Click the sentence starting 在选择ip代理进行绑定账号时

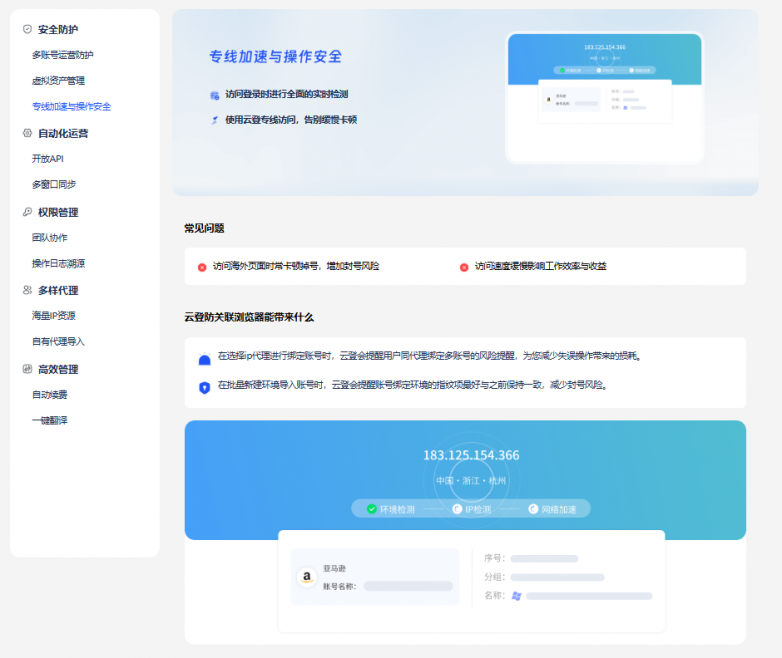click(x=430, y=356)
